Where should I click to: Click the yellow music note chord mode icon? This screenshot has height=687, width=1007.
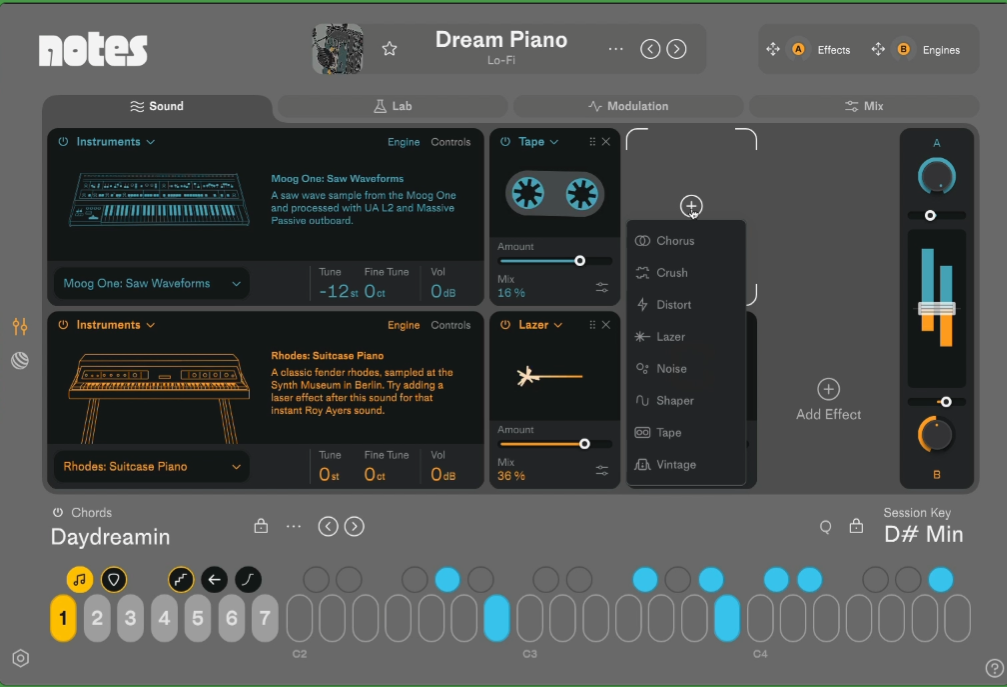coord(80,579)
